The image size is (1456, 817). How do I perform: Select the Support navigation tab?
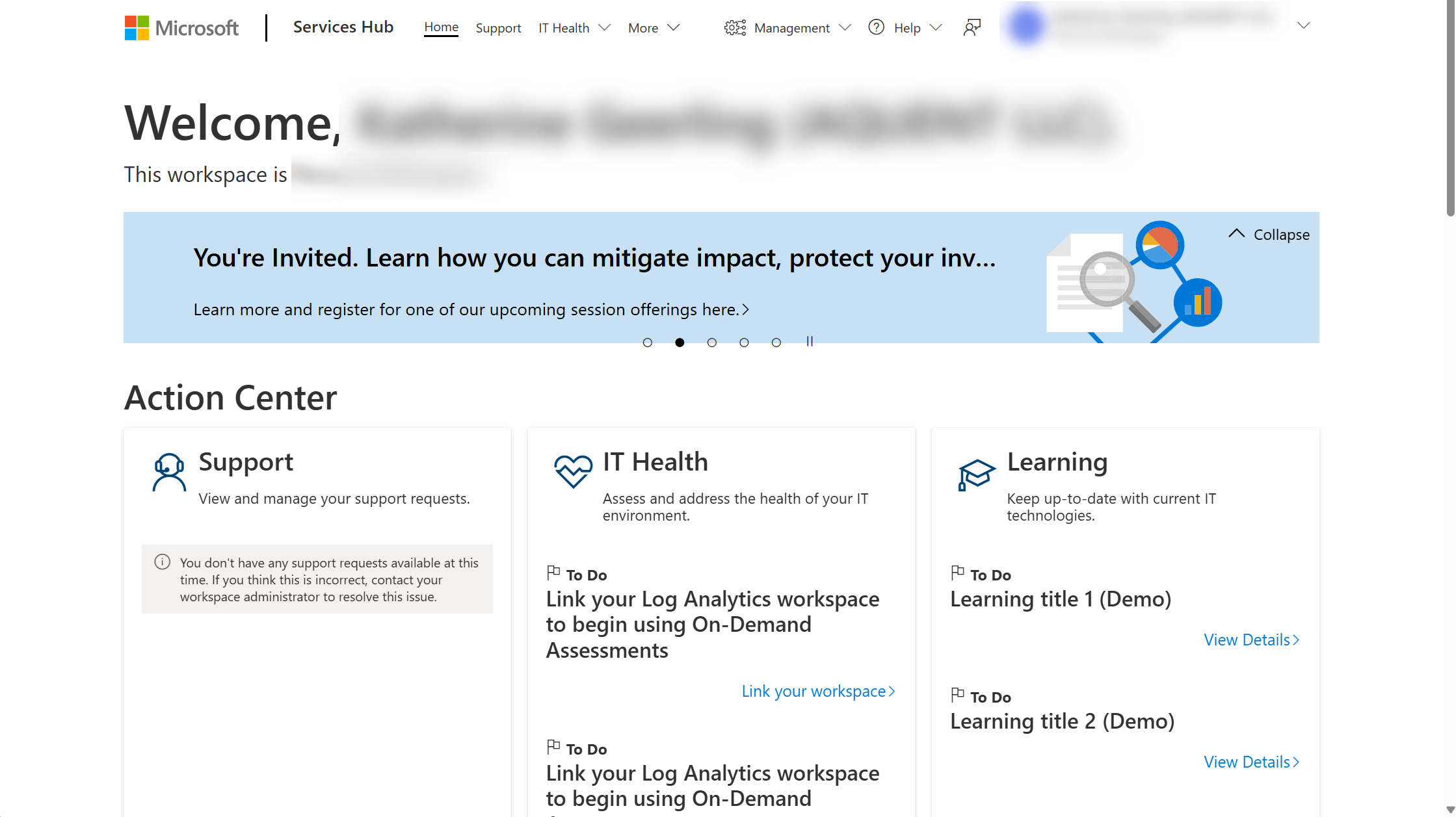click(x=498, y=27)
